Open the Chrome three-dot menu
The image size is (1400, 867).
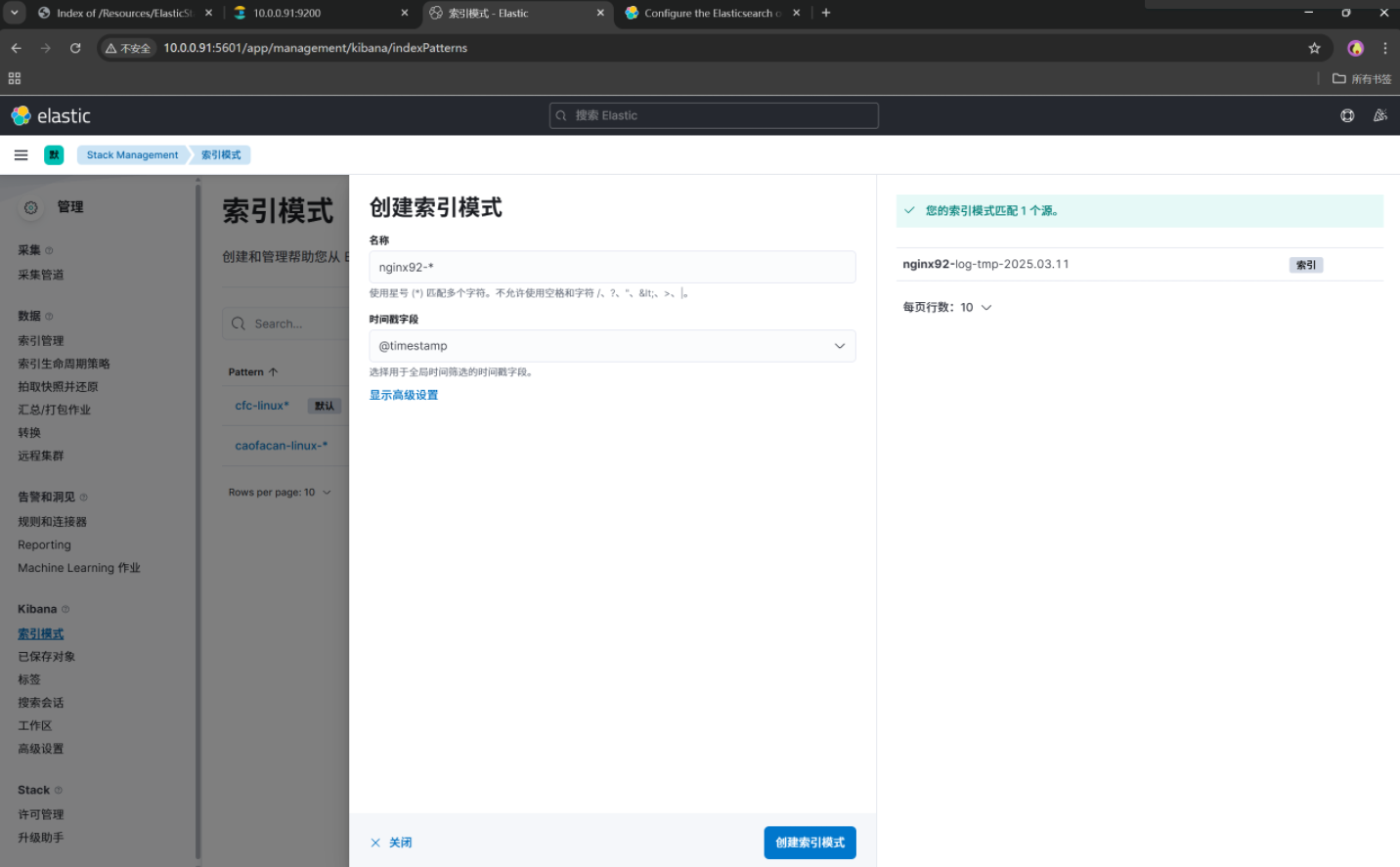pyautogui.click(x=1385, y=48)
